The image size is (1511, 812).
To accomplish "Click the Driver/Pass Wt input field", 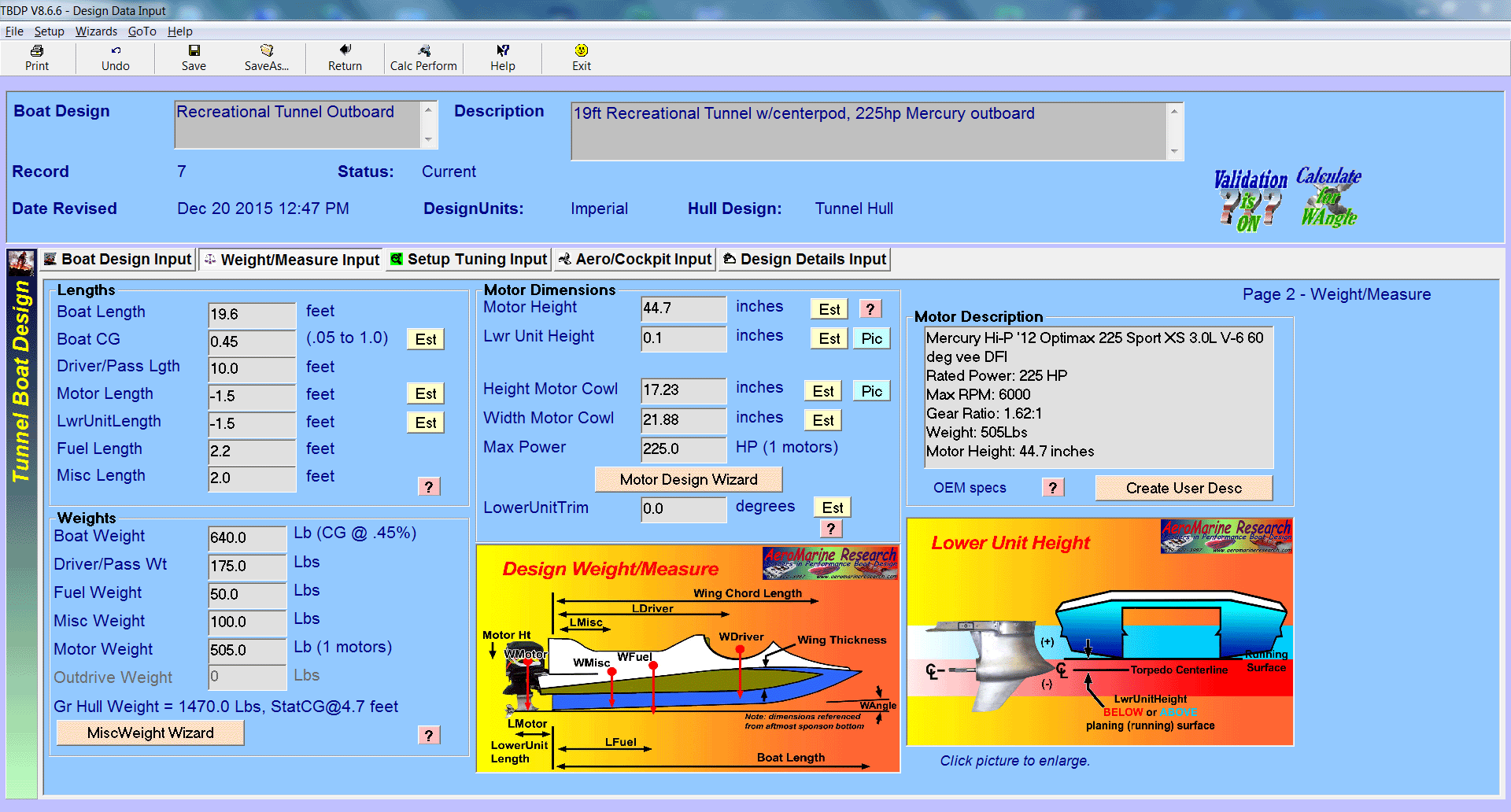I will tap(247, 567).
